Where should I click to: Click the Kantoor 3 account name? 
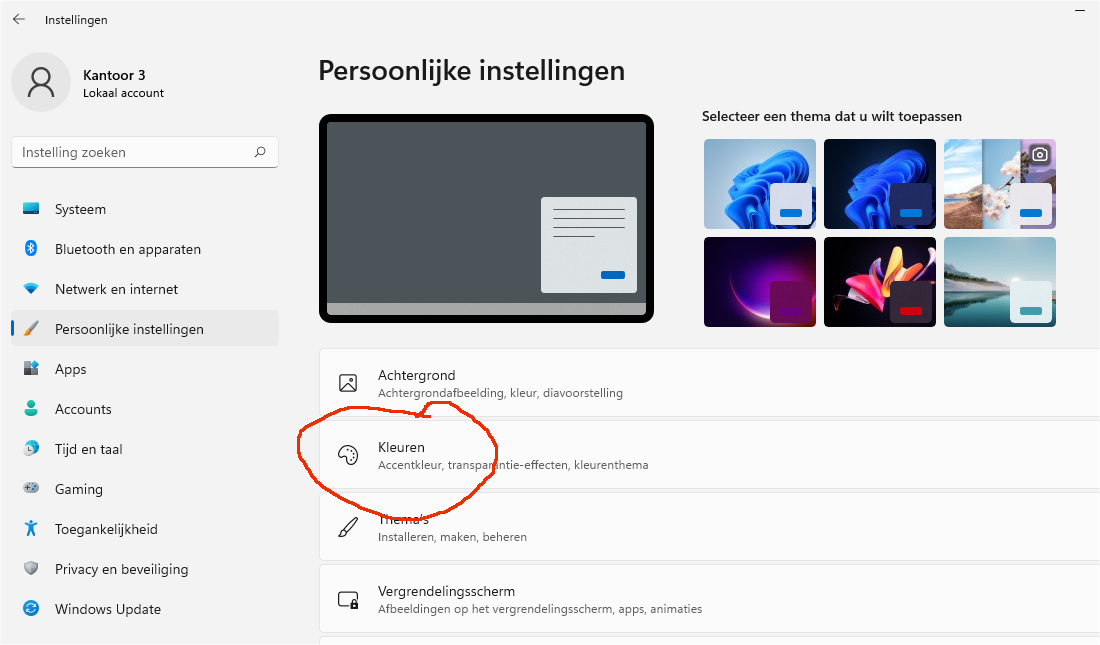point(114,75)
